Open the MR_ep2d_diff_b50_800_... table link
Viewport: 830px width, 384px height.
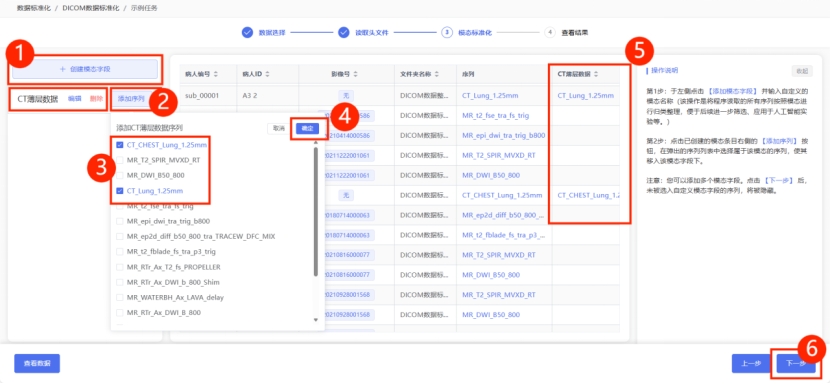coord(503,215)
